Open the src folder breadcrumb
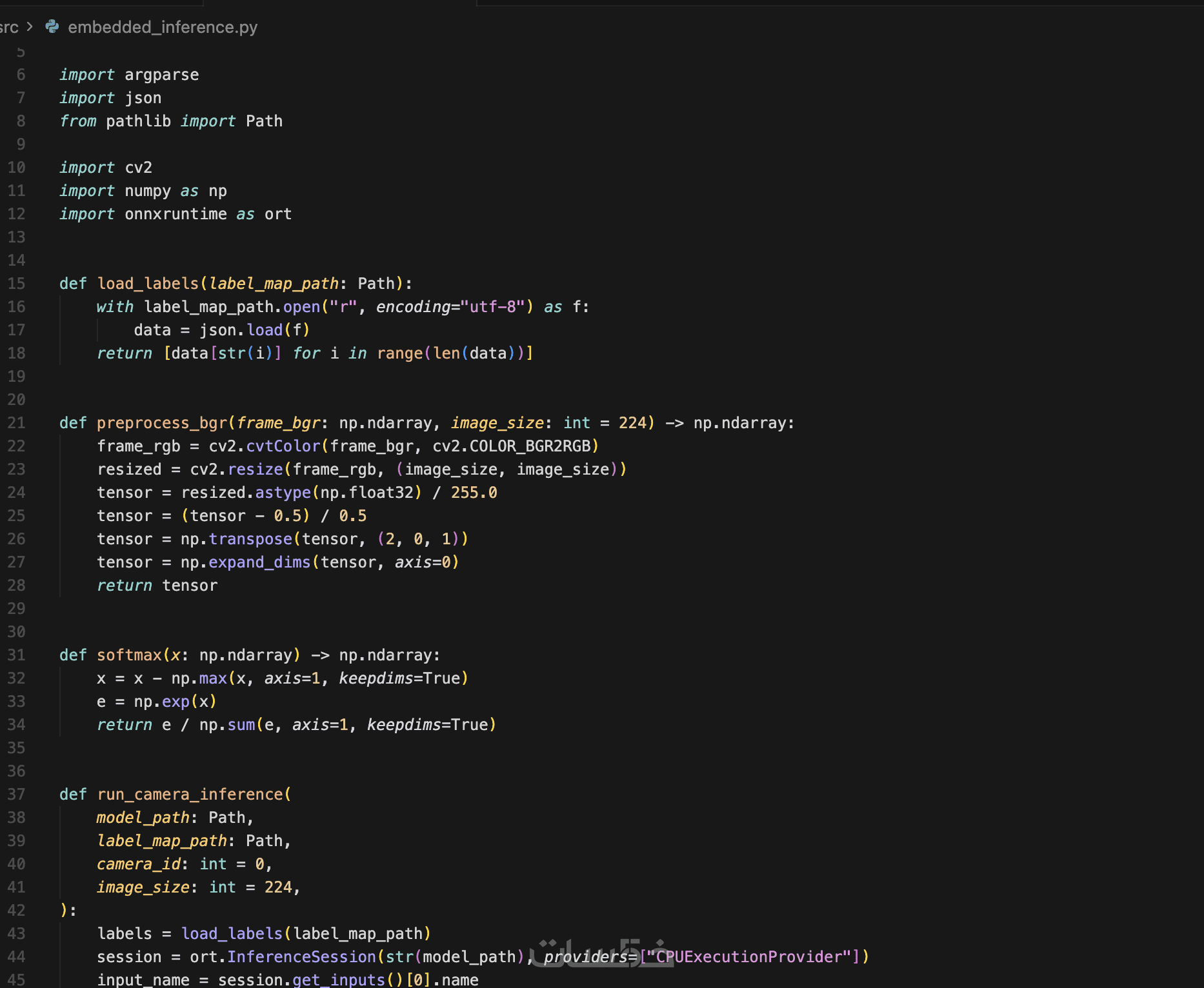 coord(9,27)
